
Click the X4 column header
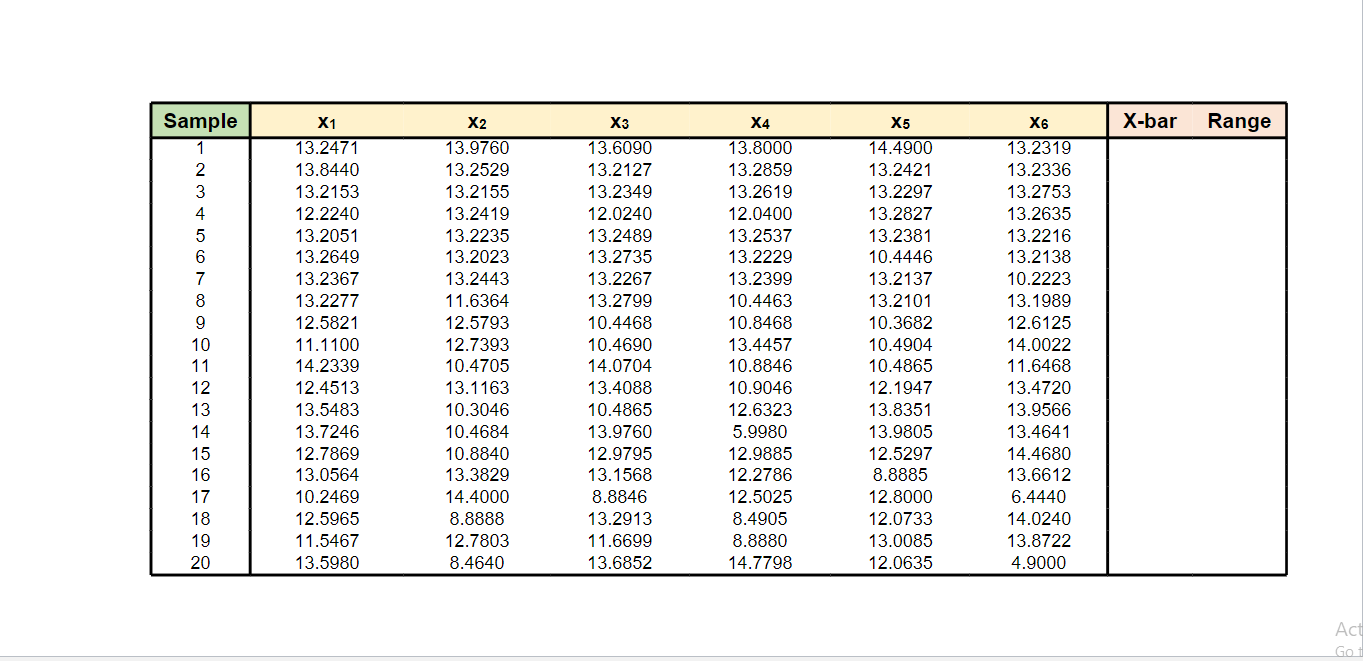click(761, 121)
